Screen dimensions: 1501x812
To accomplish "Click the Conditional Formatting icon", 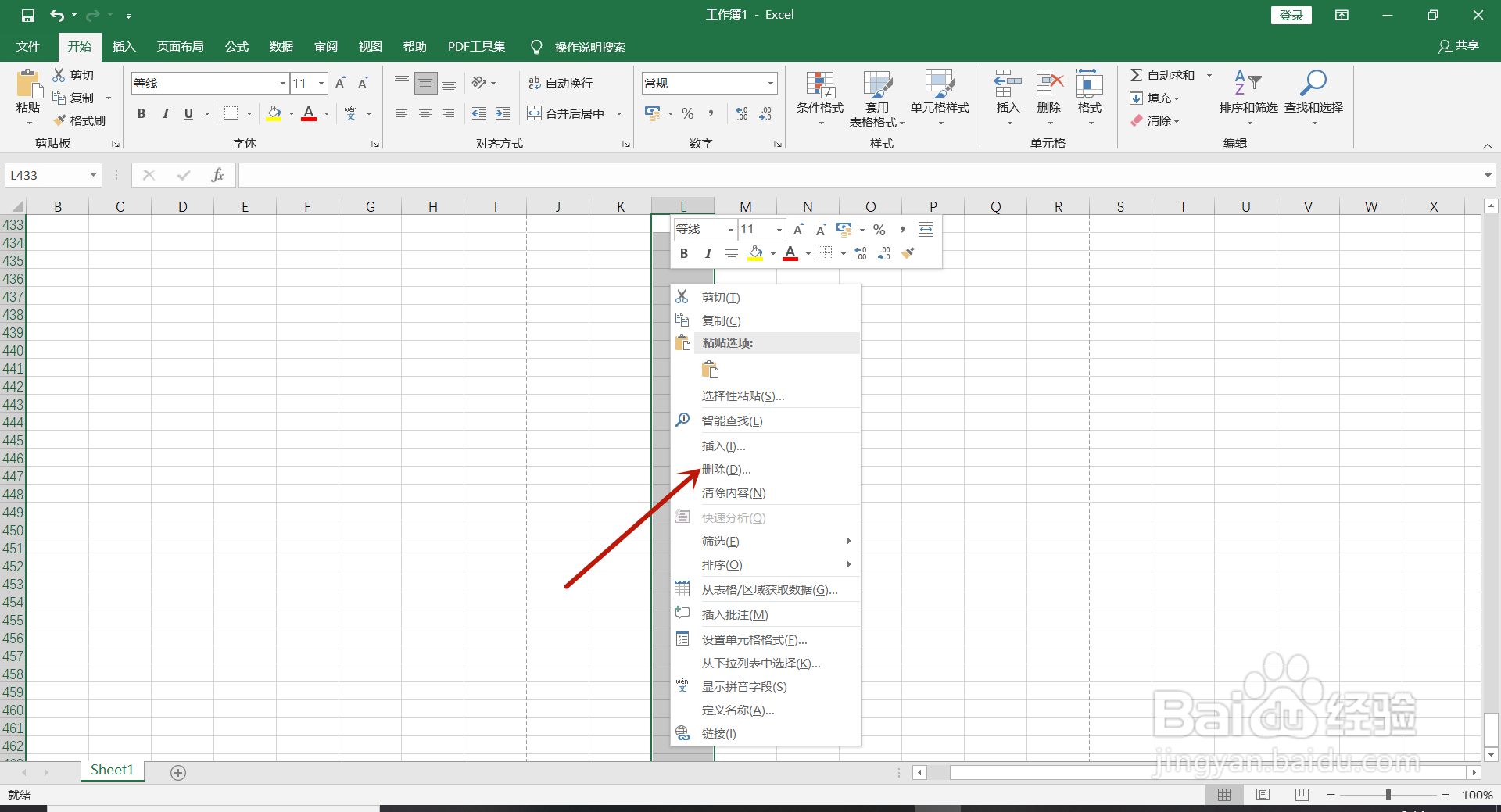I will [819, 84].
